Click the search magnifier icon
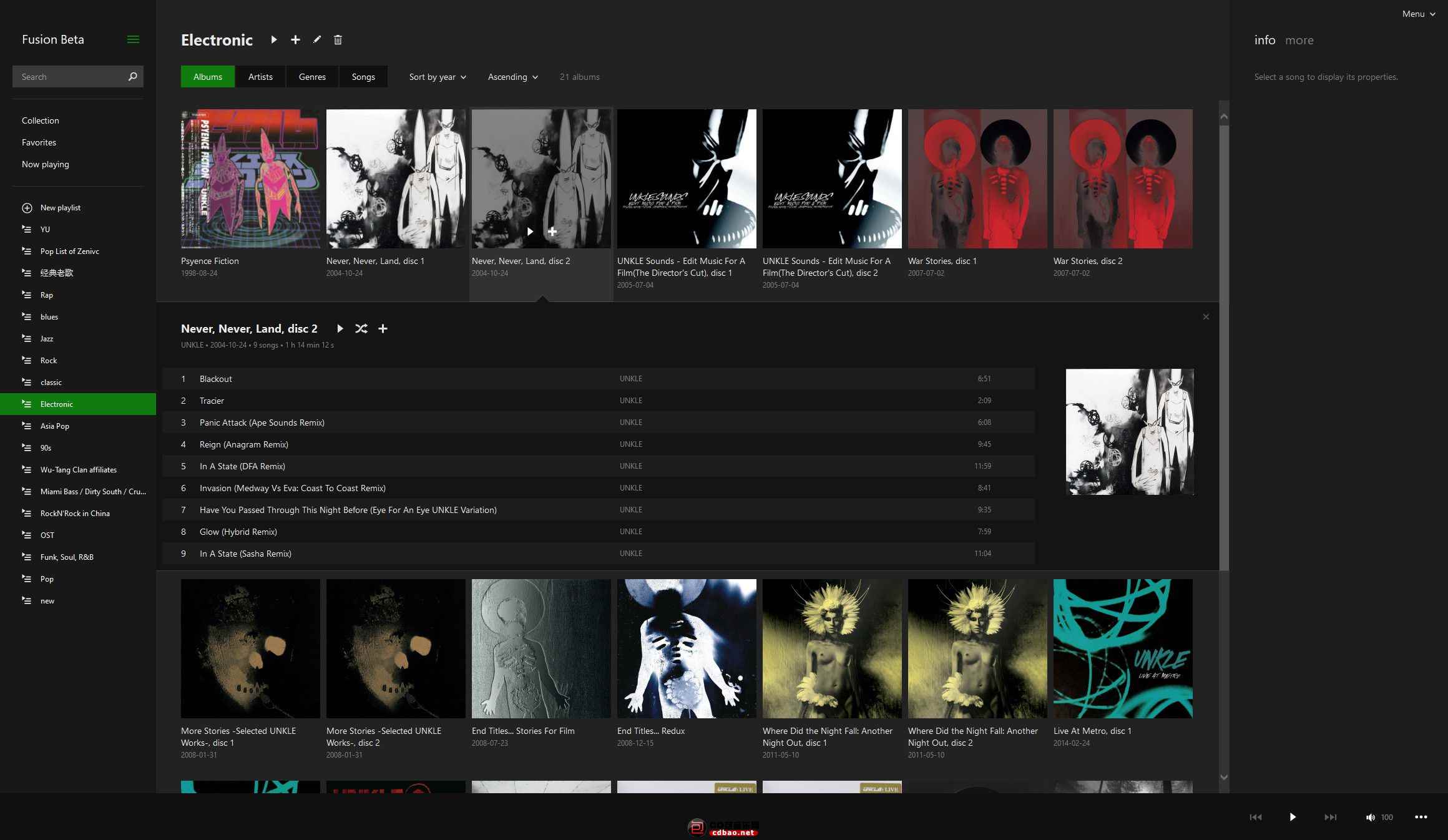The height and width of the screenshot is (840, 1448). [x=132, y=76]
